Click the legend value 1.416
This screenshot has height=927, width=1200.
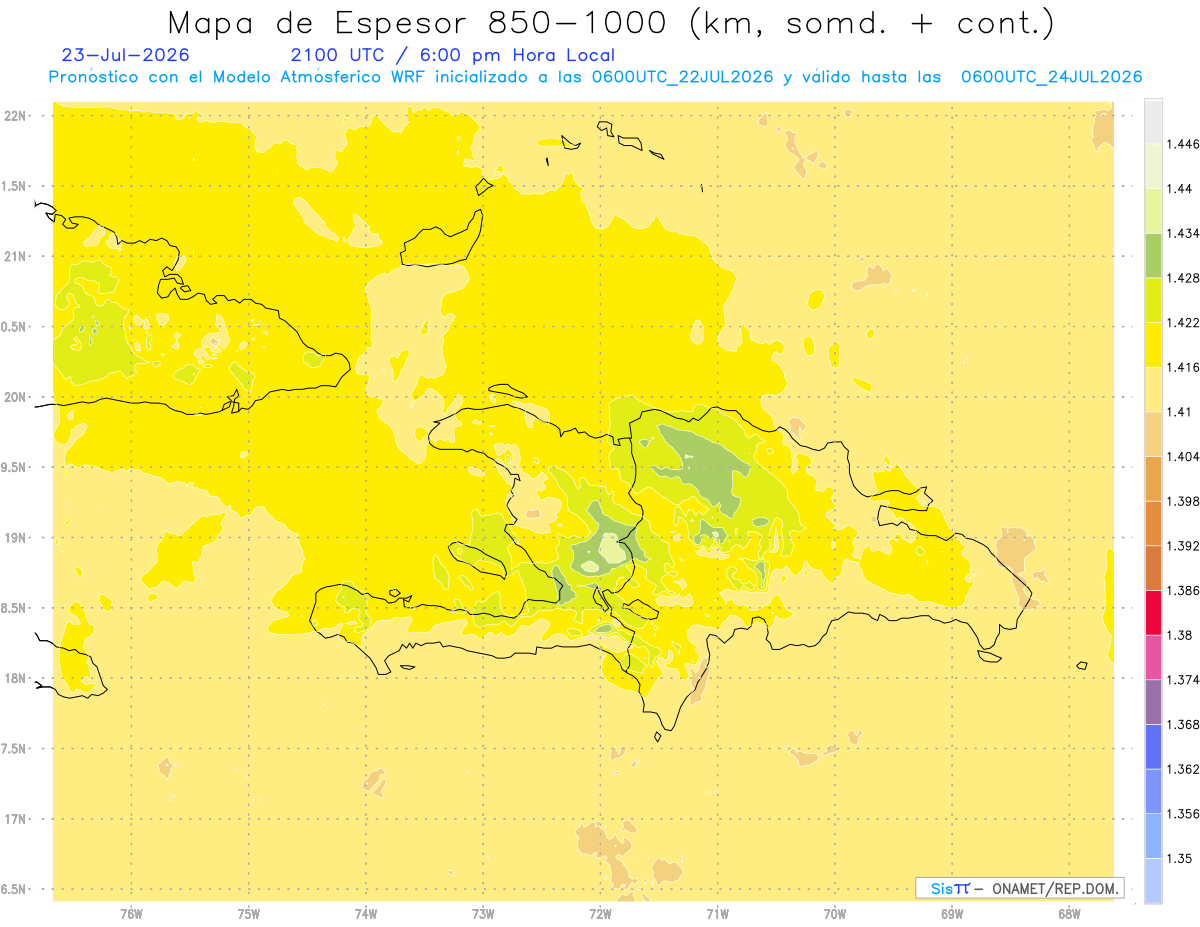[1183, 367]
